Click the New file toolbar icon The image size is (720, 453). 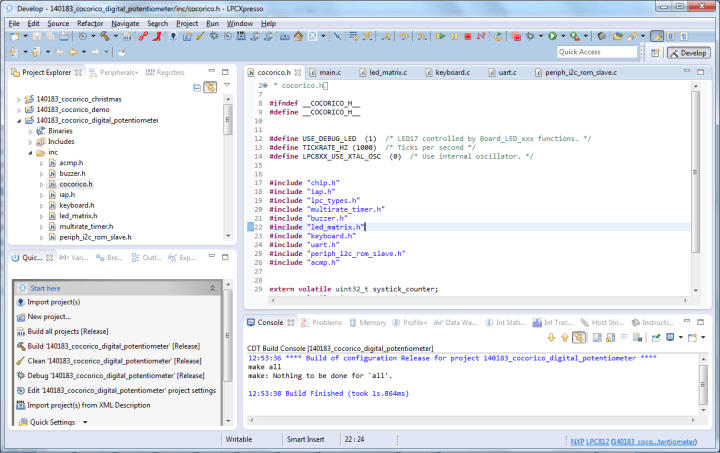coord(15,36)
